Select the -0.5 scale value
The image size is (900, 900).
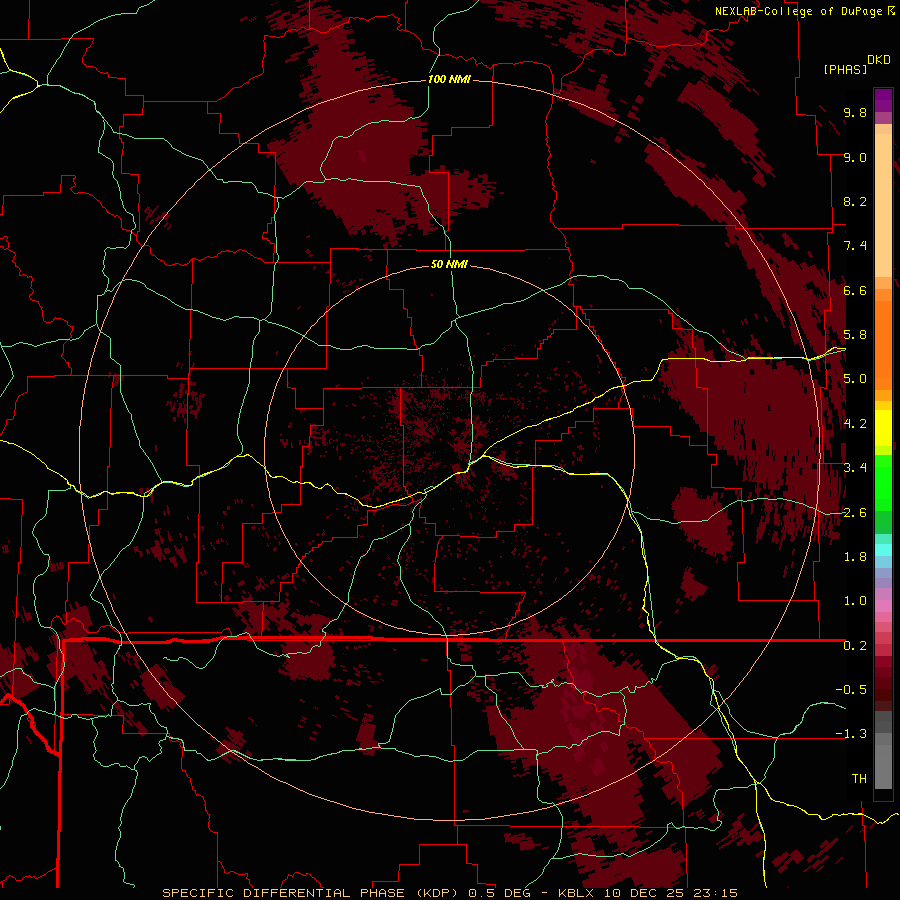pyautogui.click(x=851, y=690)
